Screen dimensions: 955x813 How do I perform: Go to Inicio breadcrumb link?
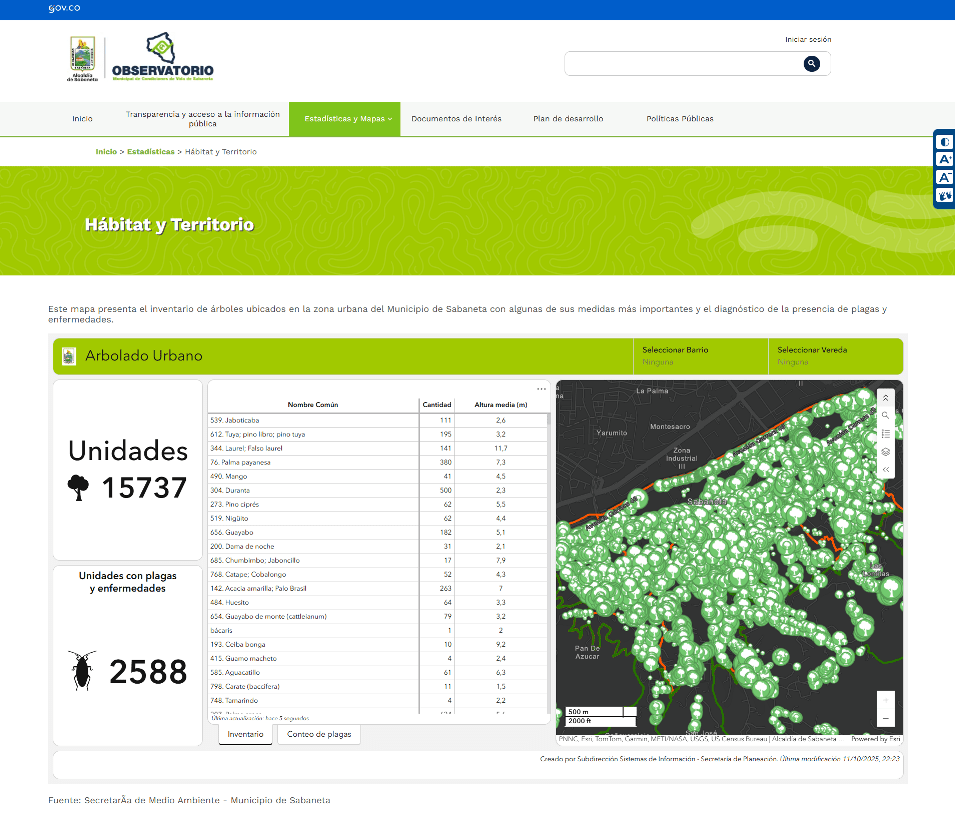click(x=106, y=152)
